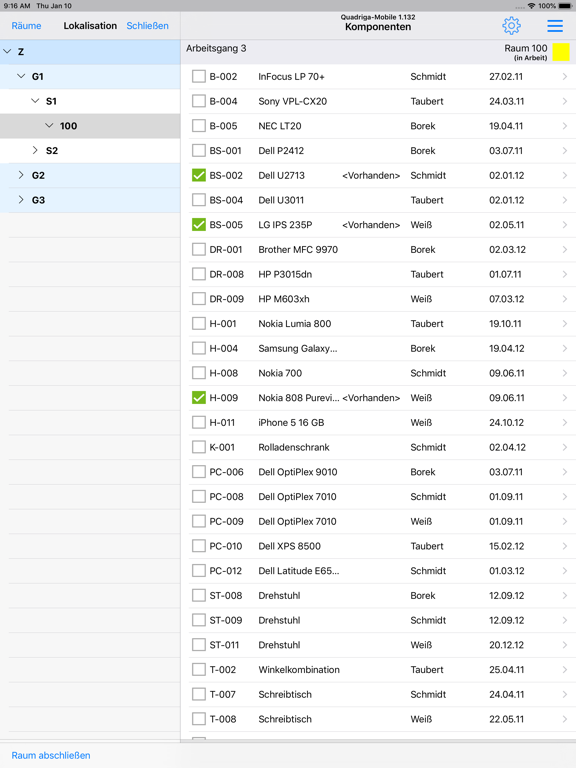This screenshot has height=768, width=576.
Task: Click the 'PC-008' inventory number
Action: tap(226, 497)
